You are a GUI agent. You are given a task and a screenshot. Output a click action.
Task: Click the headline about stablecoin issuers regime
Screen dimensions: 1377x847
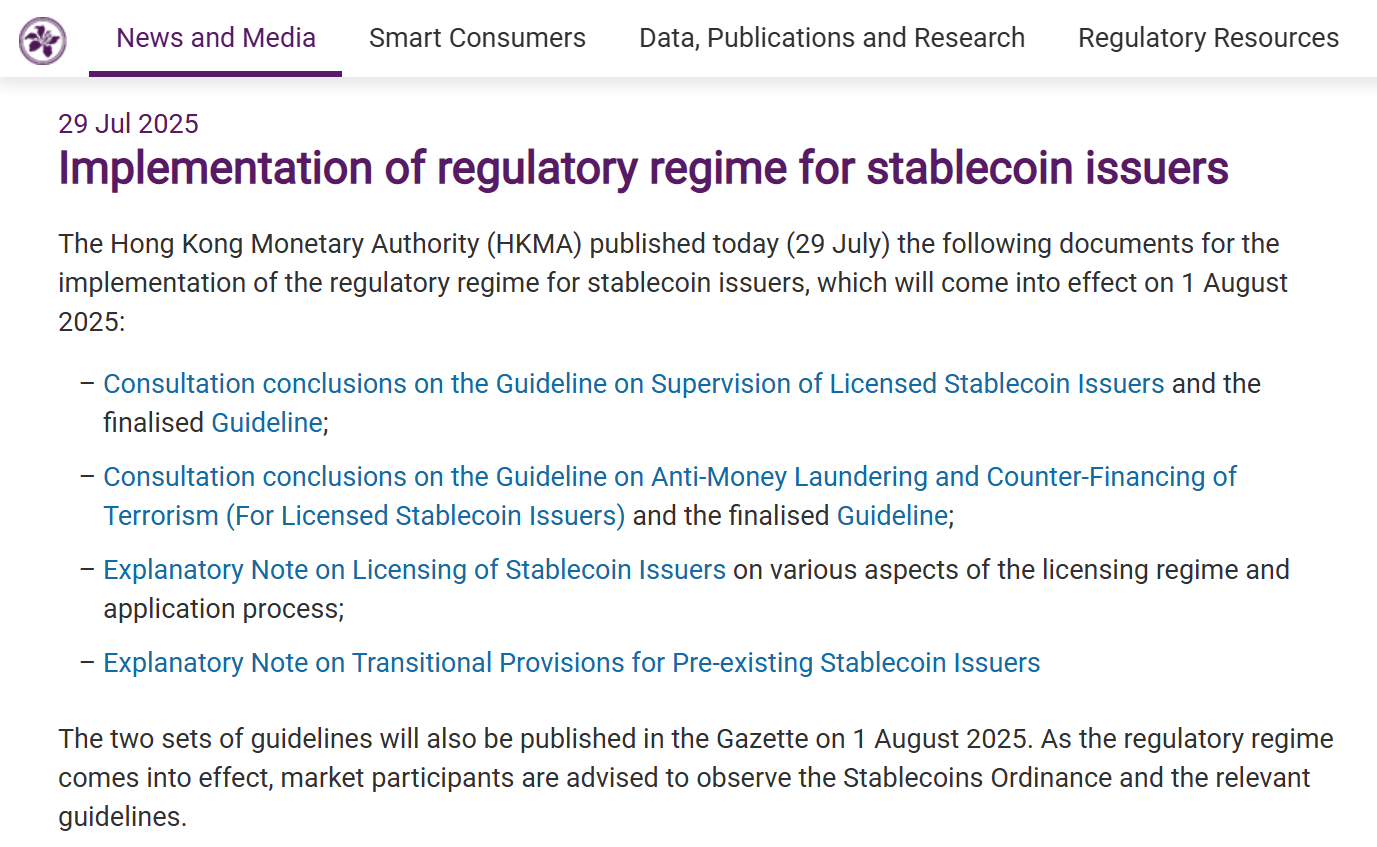[x=643, y=169]
